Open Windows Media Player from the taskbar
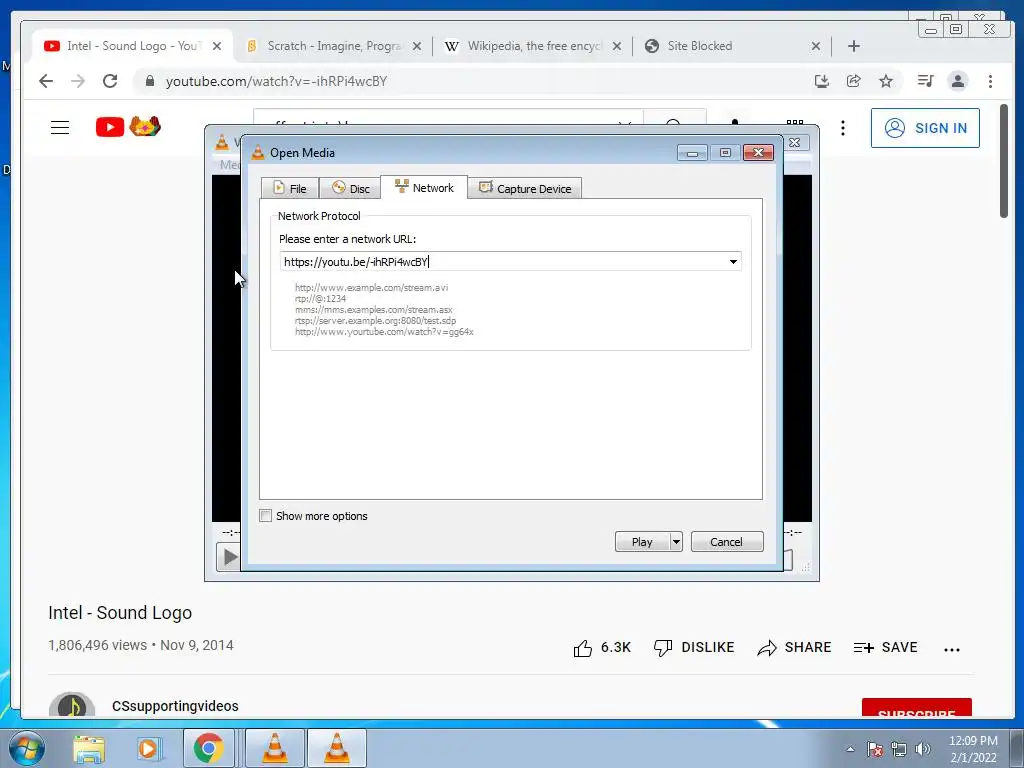The width and height of the screenshot is (1024, 768). 148,748
